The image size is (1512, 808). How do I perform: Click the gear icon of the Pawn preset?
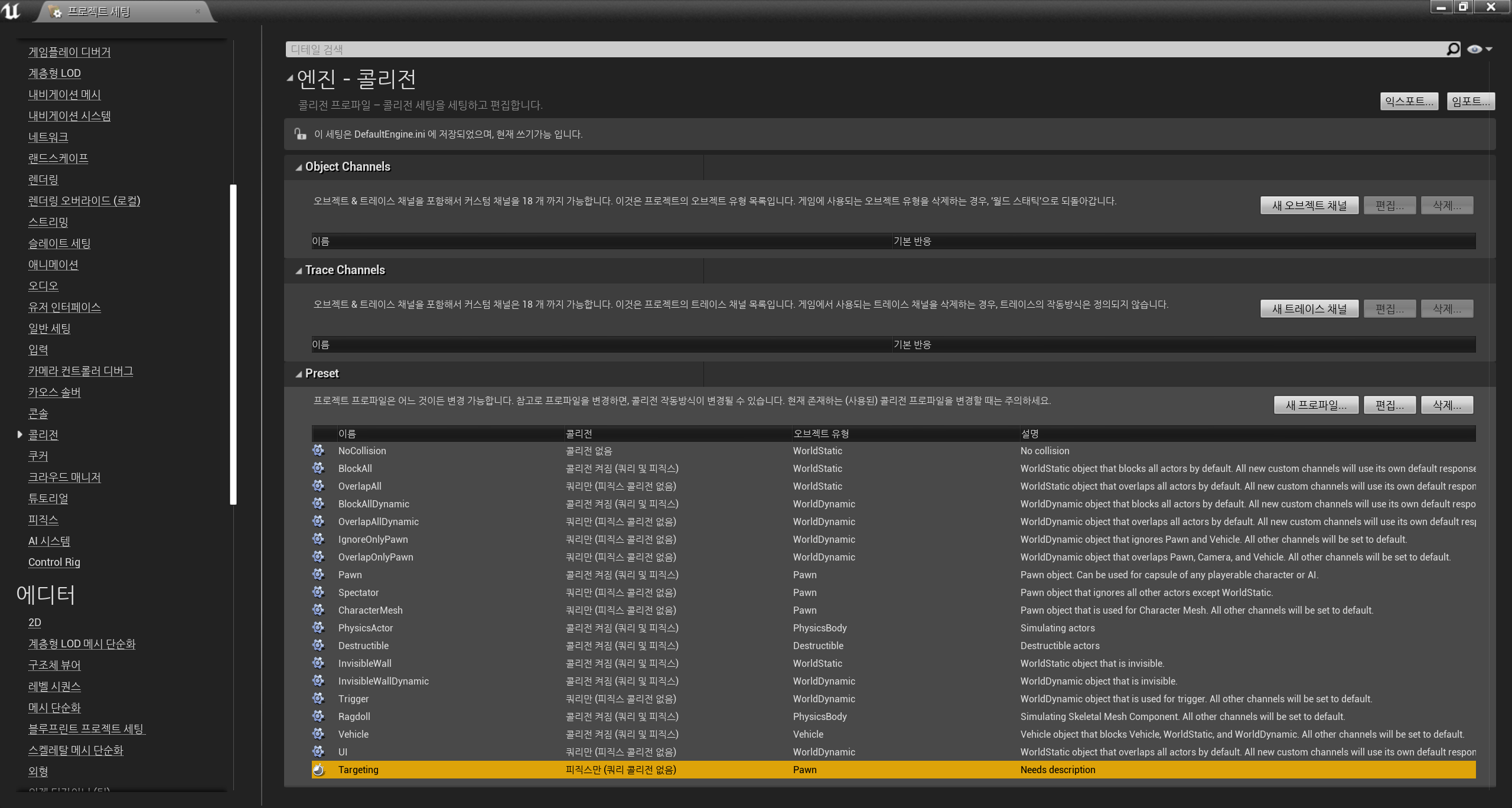pos(318,575)
